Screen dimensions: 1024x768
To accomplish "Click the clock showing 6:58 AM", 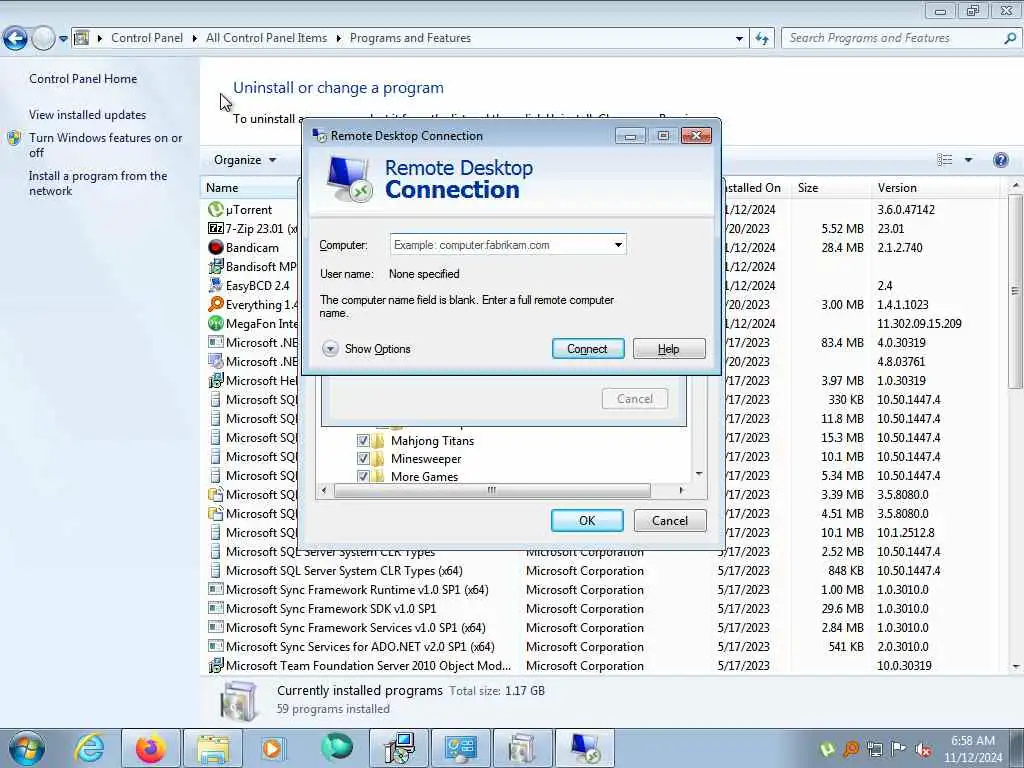I will 972,741.
